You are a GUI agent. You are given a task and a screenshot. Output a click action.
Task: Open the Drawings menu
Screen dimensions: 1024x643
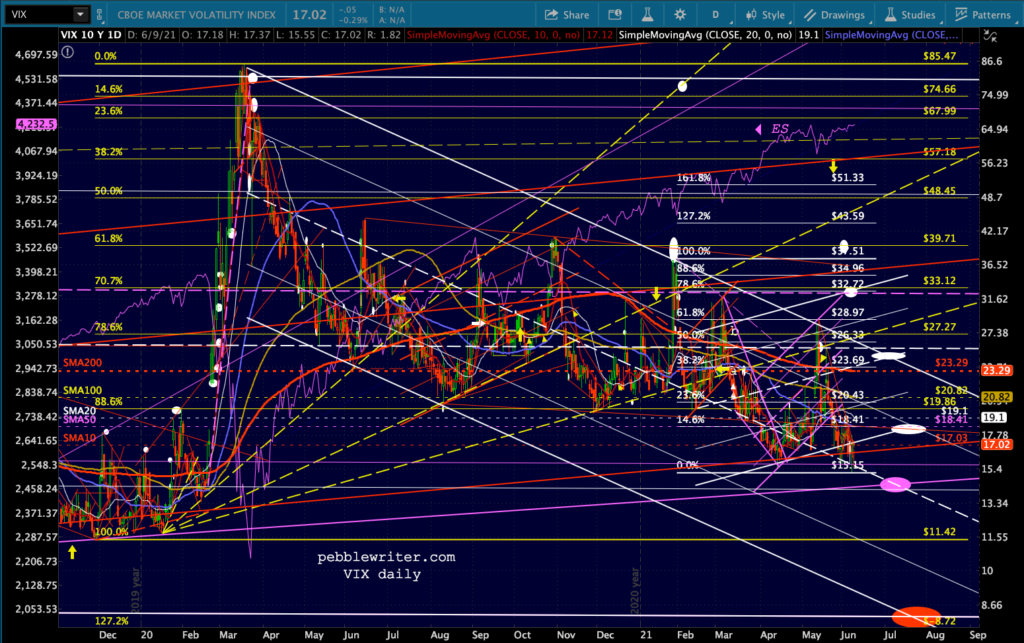pyautogui.click(x=834, y=14)
